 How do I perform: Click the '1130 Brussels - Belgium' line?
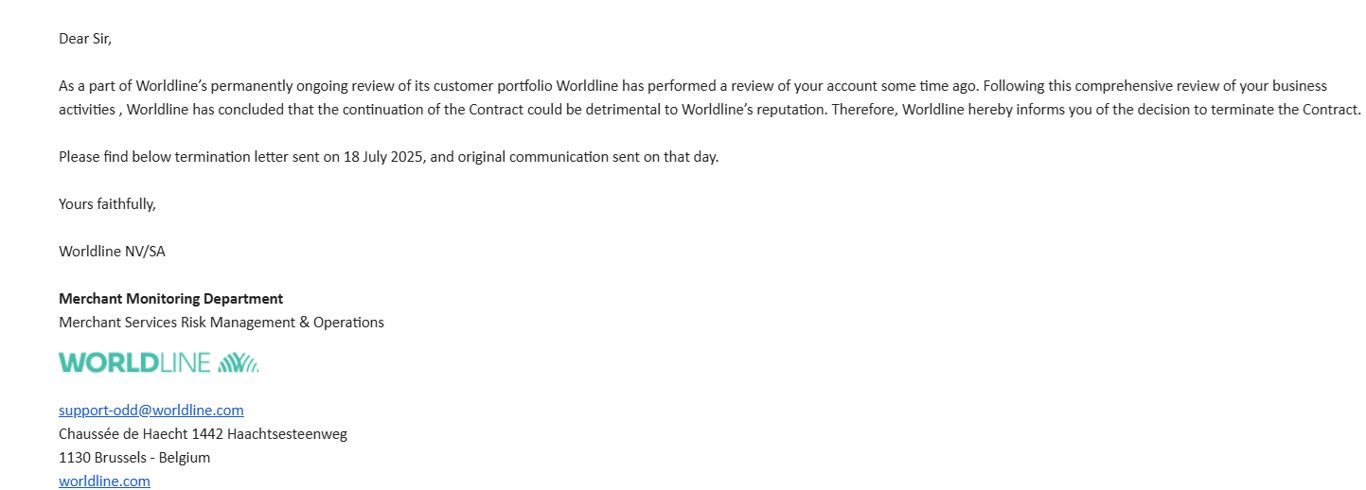click(134, 457)
